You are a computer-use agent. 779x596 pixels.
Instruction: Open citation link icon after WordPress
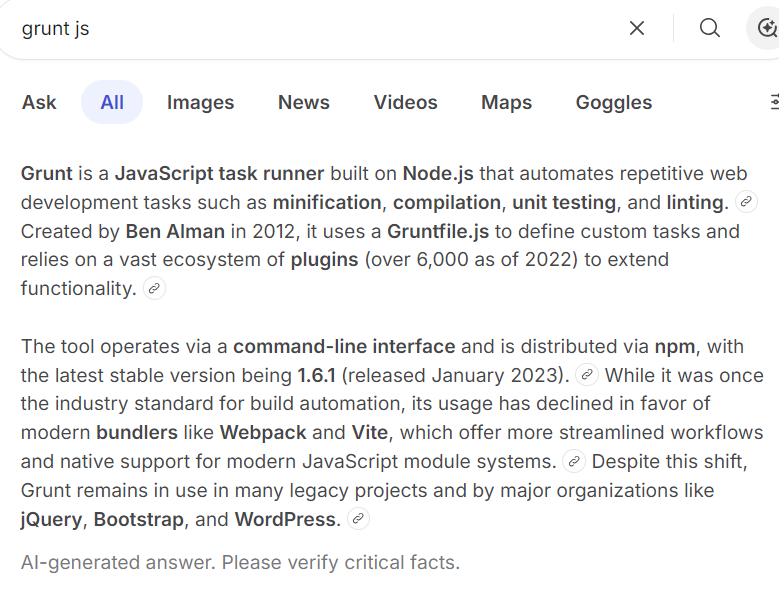point(358,519)
